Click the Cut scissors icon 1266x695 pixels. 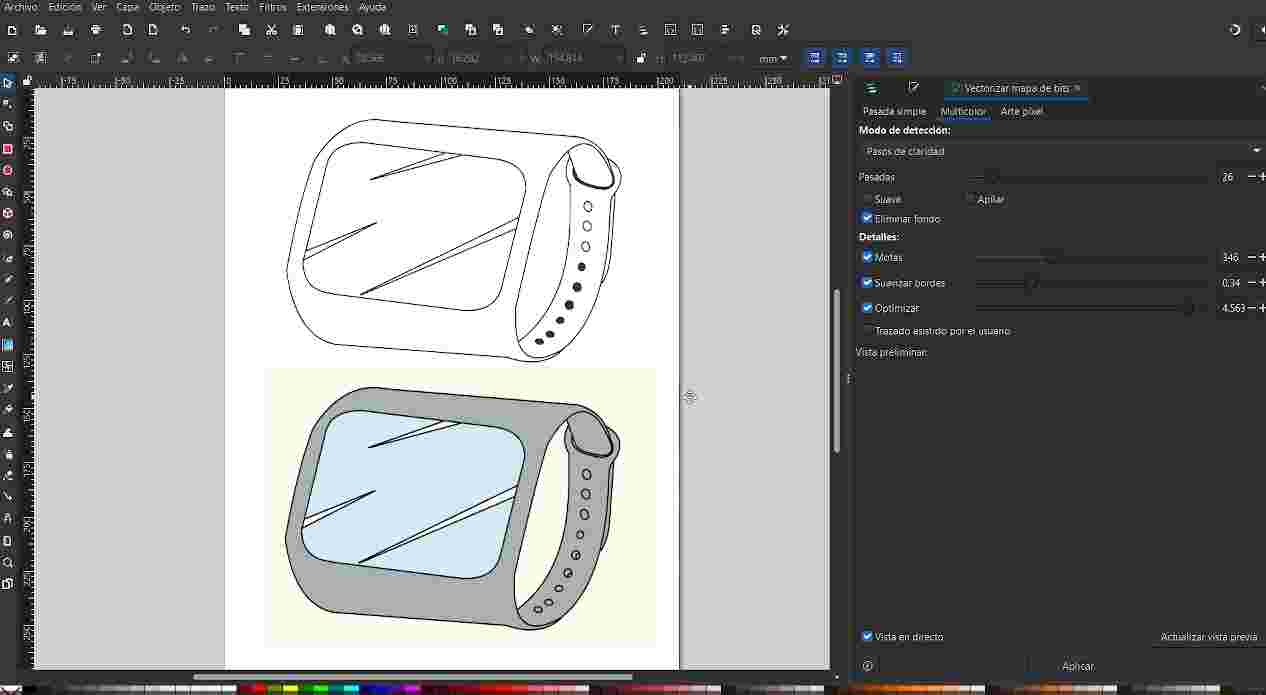click(271, 30)
